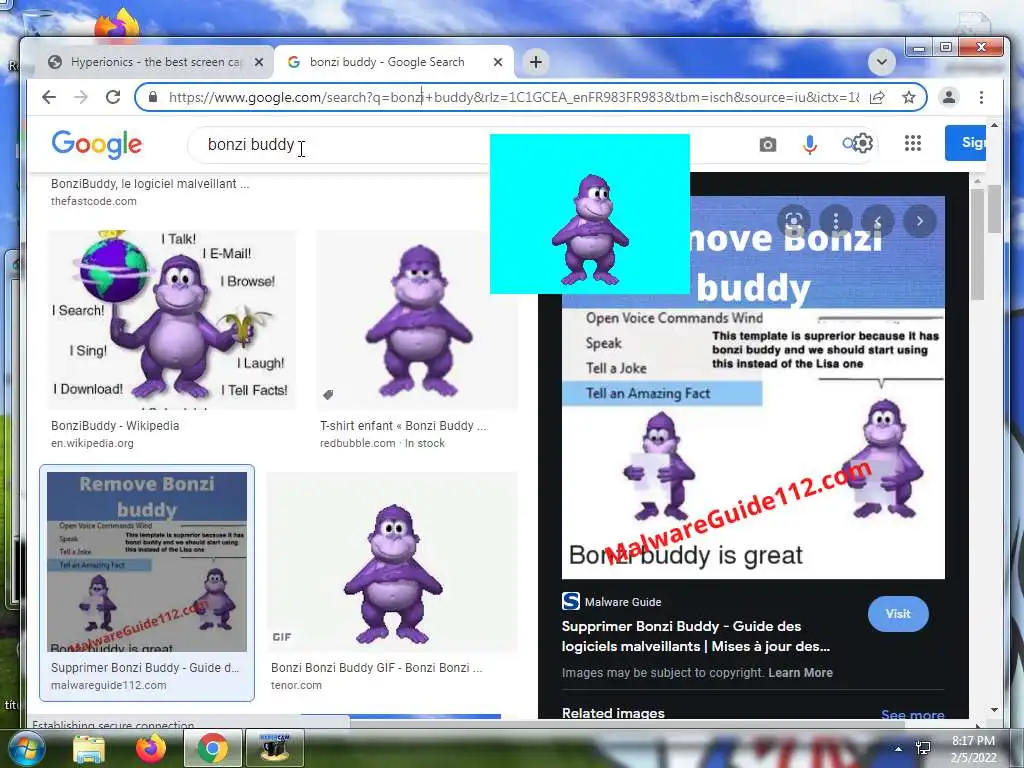Launch Firefox from the taskbar

[151, 748]
